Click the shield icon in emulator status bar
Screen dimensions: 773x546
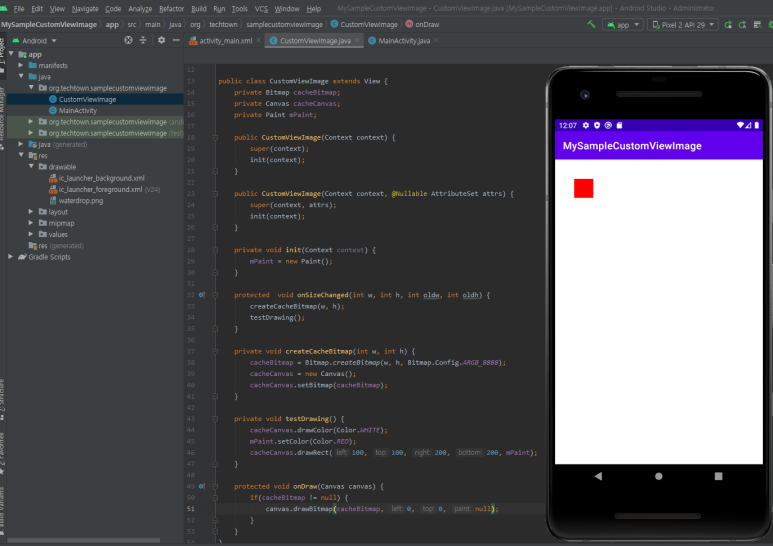coord(597,125)
